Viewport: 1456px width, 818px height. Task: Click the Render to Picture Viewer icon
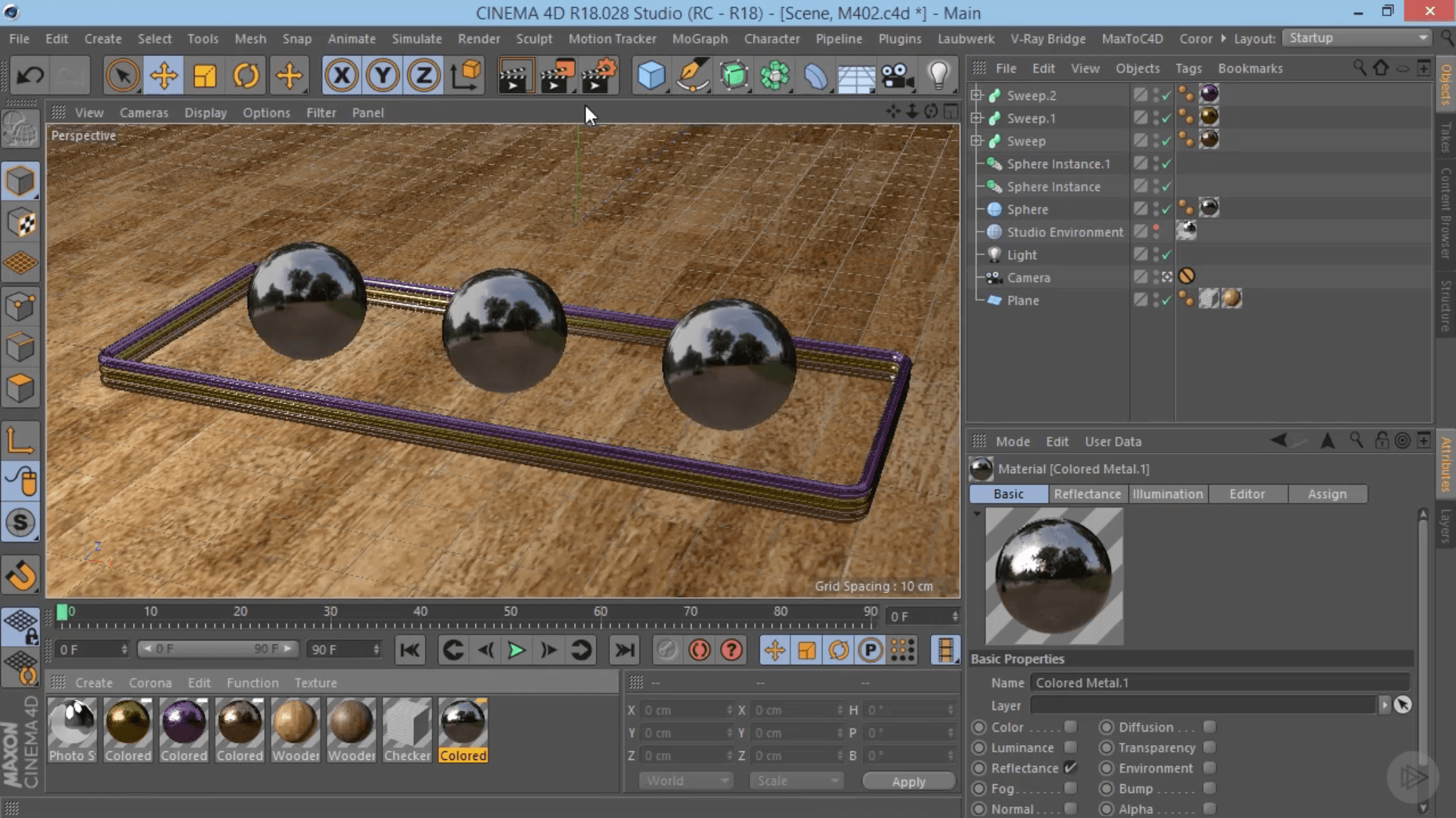(x=556, y=75)
